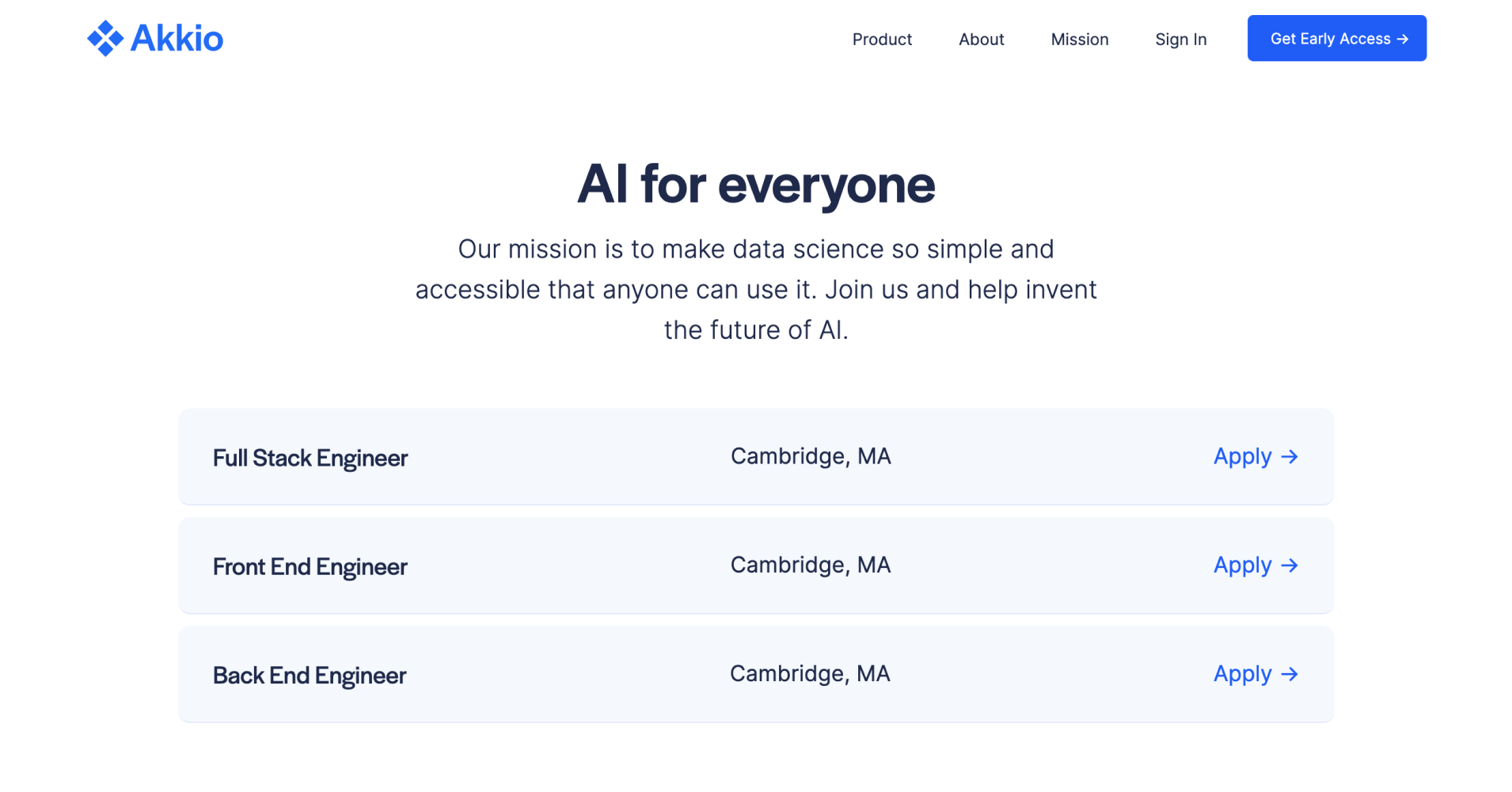Click the arrow next to Full Stack Engineer Apply
The height and width of the screenshot is (792, 1512).
tap(1290, 457)
